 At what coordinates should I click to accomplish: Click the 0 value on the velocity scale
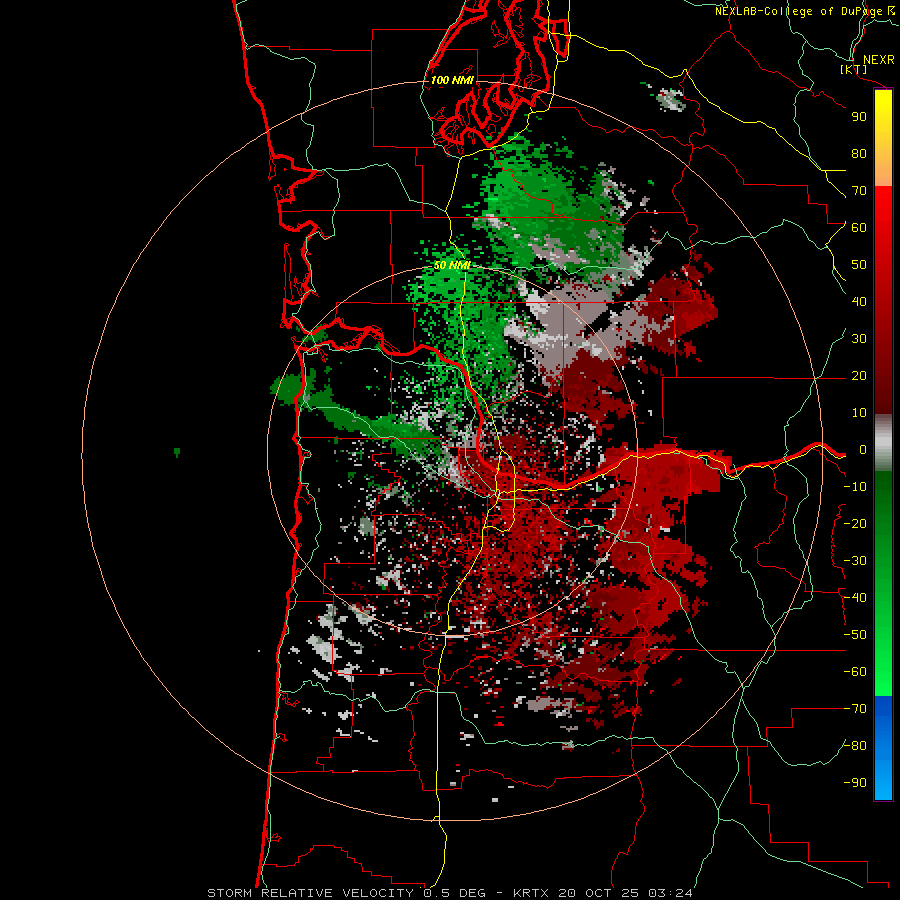coord(863,450)
